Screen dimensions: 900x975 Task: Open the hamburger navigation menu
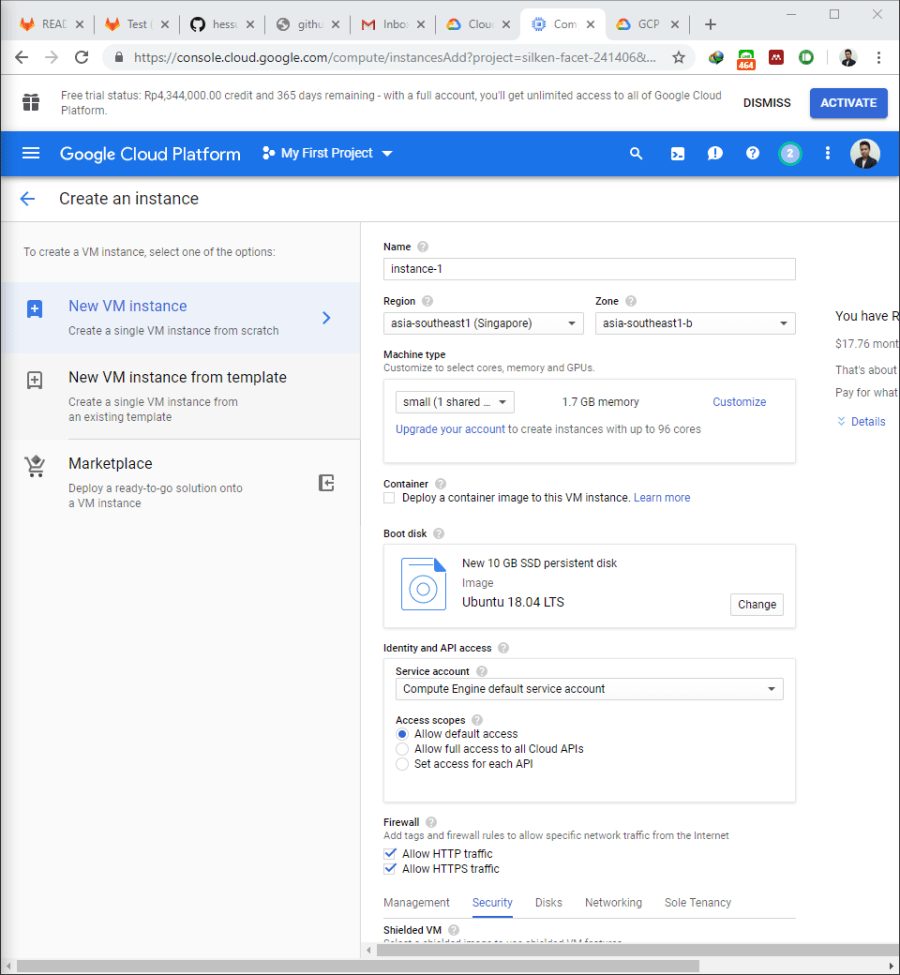31,153
